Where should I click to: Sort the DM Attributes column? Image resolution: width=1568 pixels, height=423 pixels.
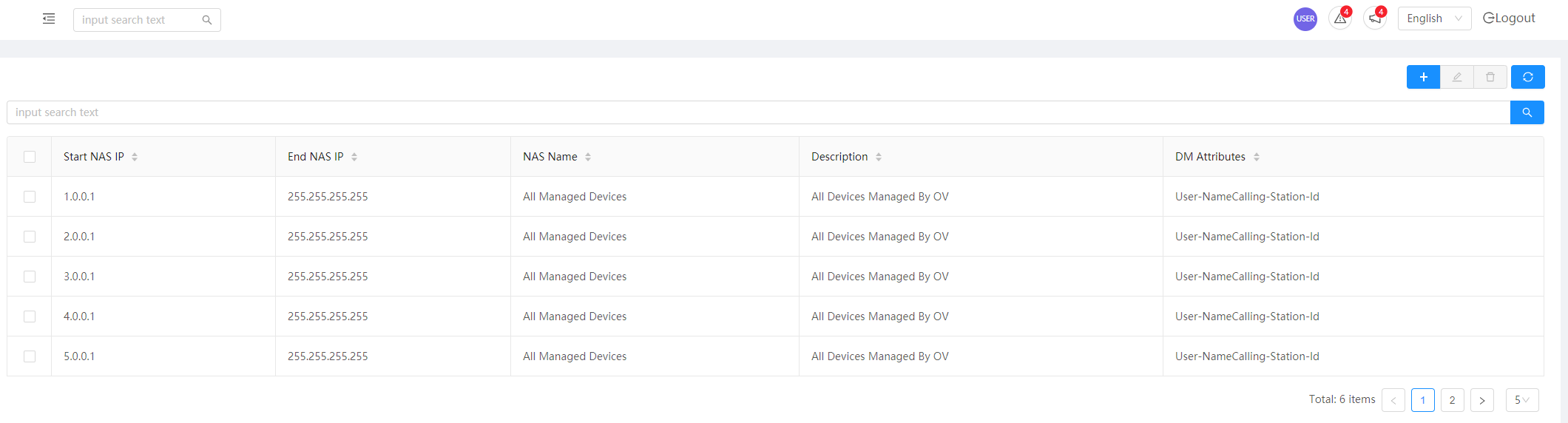1257,157
